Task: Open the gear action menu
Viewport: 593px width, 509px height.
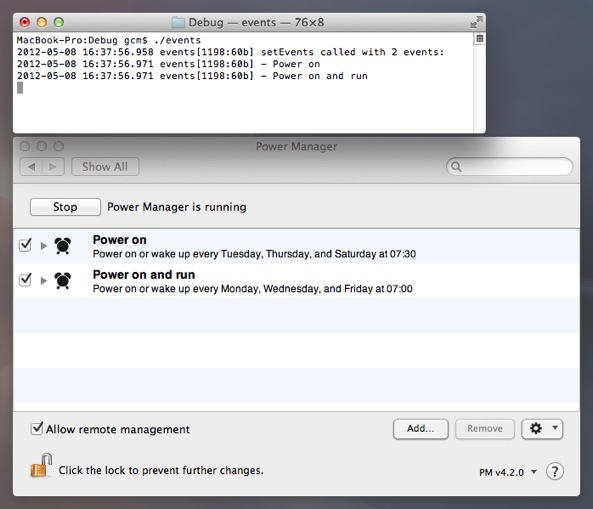Action: (542, 429)
